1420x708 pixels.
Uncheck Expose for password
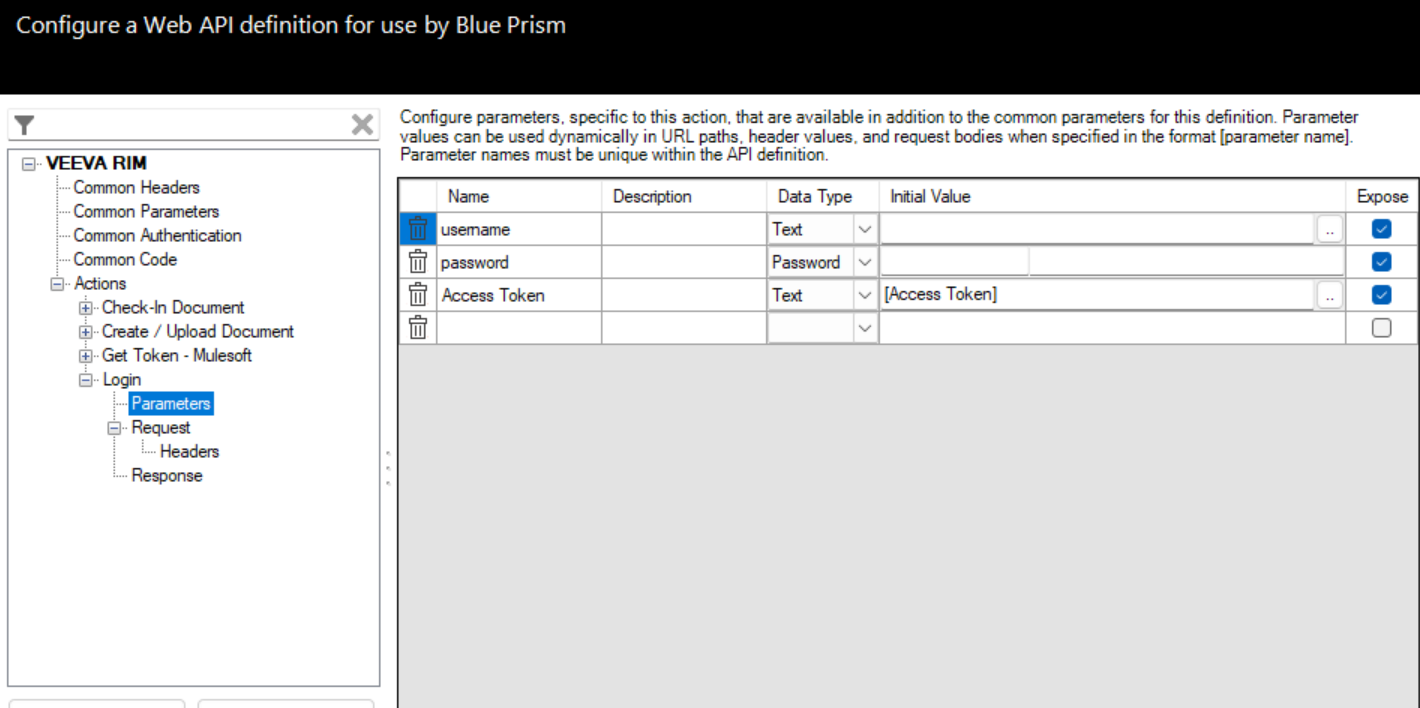(x=1381, y=262)
